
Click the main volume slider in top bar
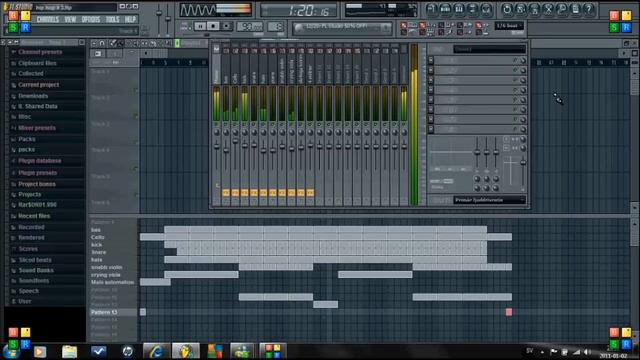coord(159,14)
